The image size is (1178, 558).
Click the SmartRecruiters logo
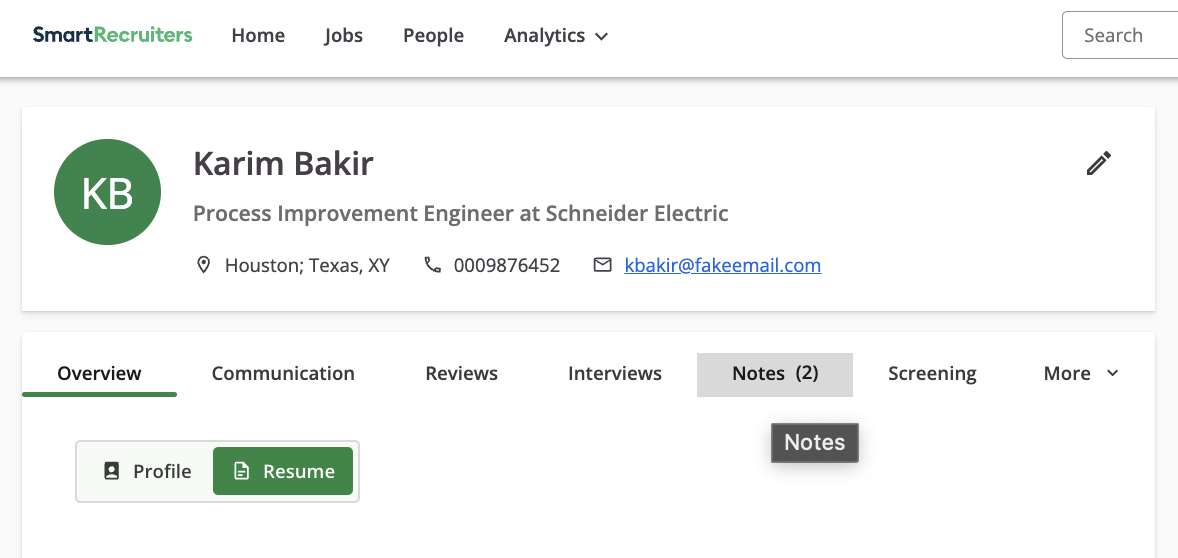[x=113, y=35]
